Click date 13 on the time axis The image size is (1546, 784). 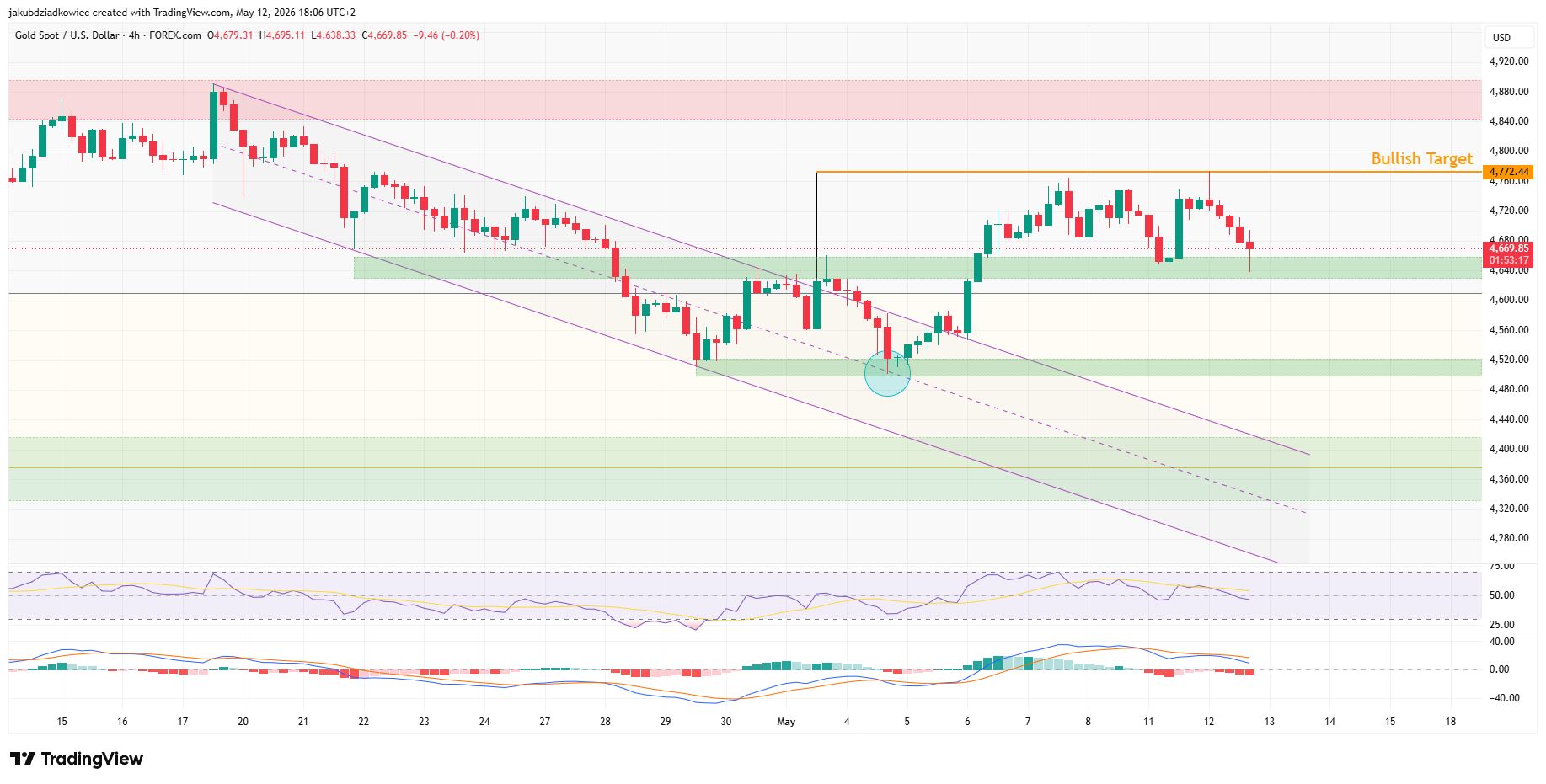click(1270, 722)
